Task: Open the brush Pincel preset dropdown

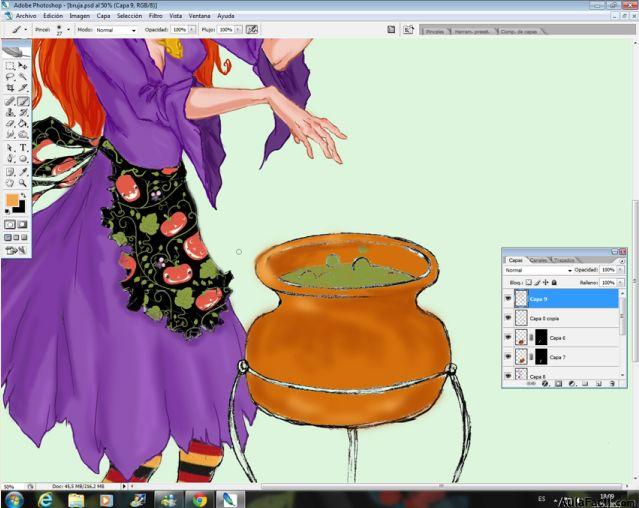Action: pos(68,30)
